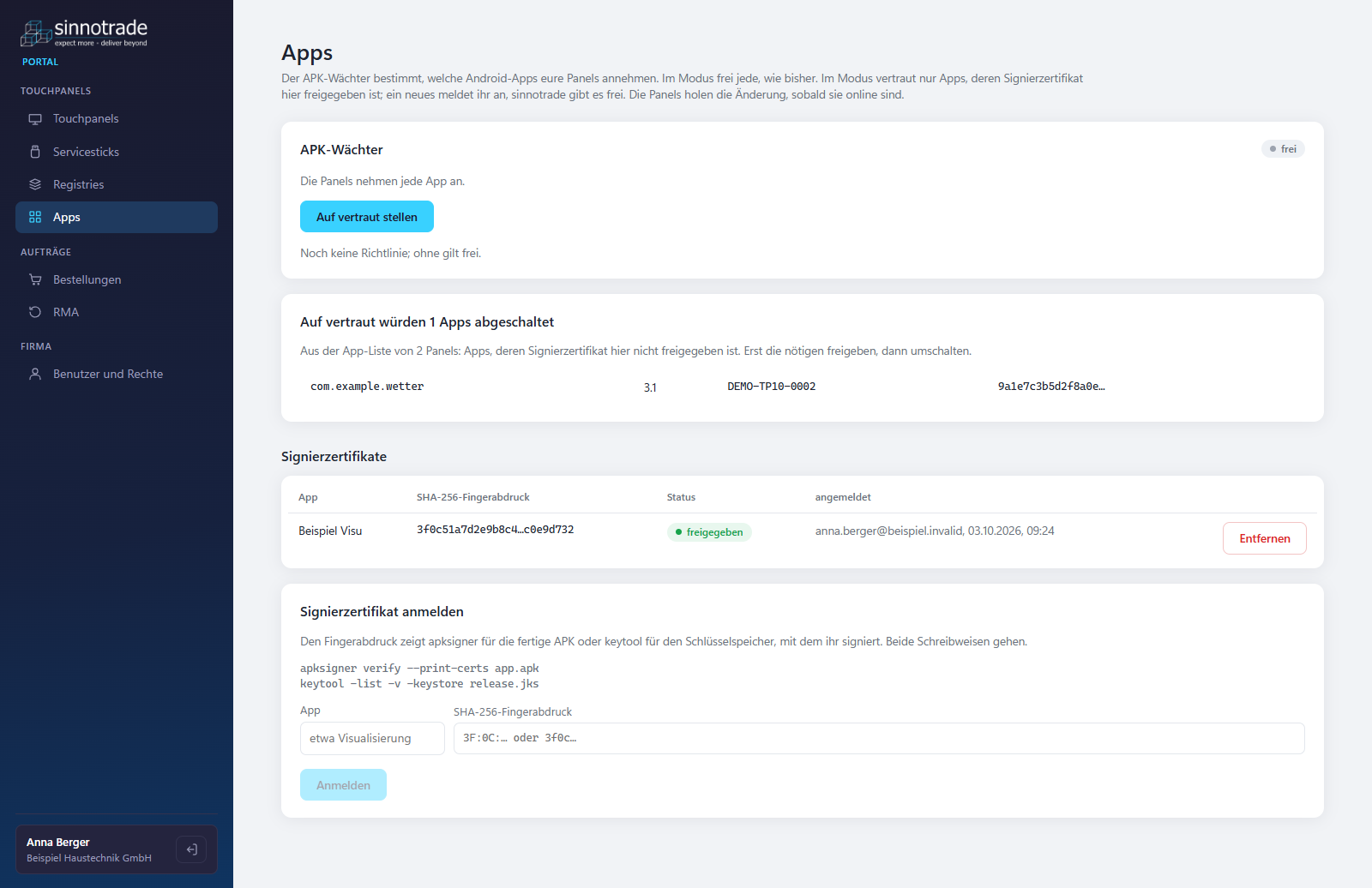1372x888 pixels.
Task: Click version 3.1 in the app list
Action: click(x=650, y=387)
